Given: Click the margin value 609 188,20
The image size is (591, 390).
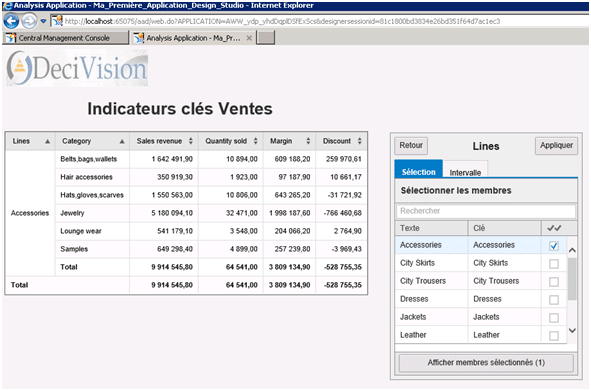Looking at the screenshot, I should point(292,159).
